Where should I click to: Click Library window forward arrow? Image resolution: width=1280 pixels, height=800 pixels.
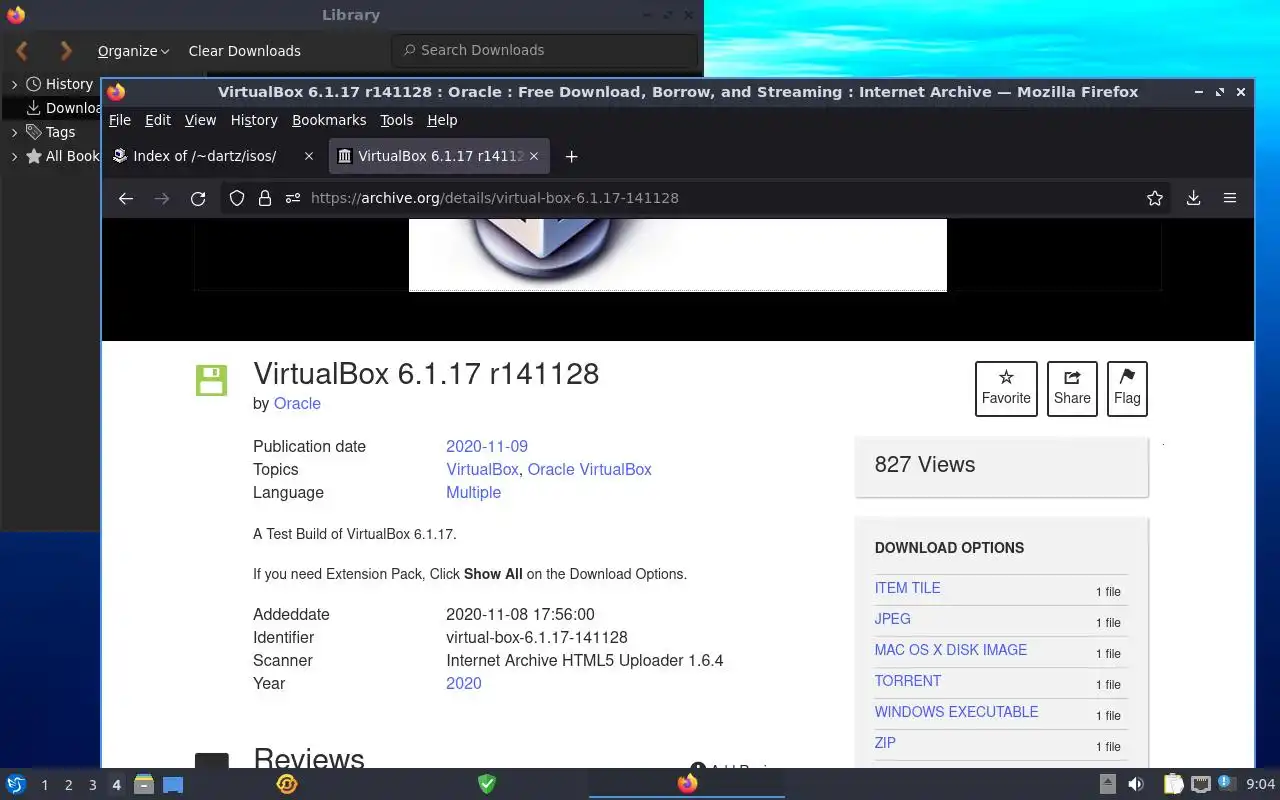pyautogui.click(x=66, y=50)
